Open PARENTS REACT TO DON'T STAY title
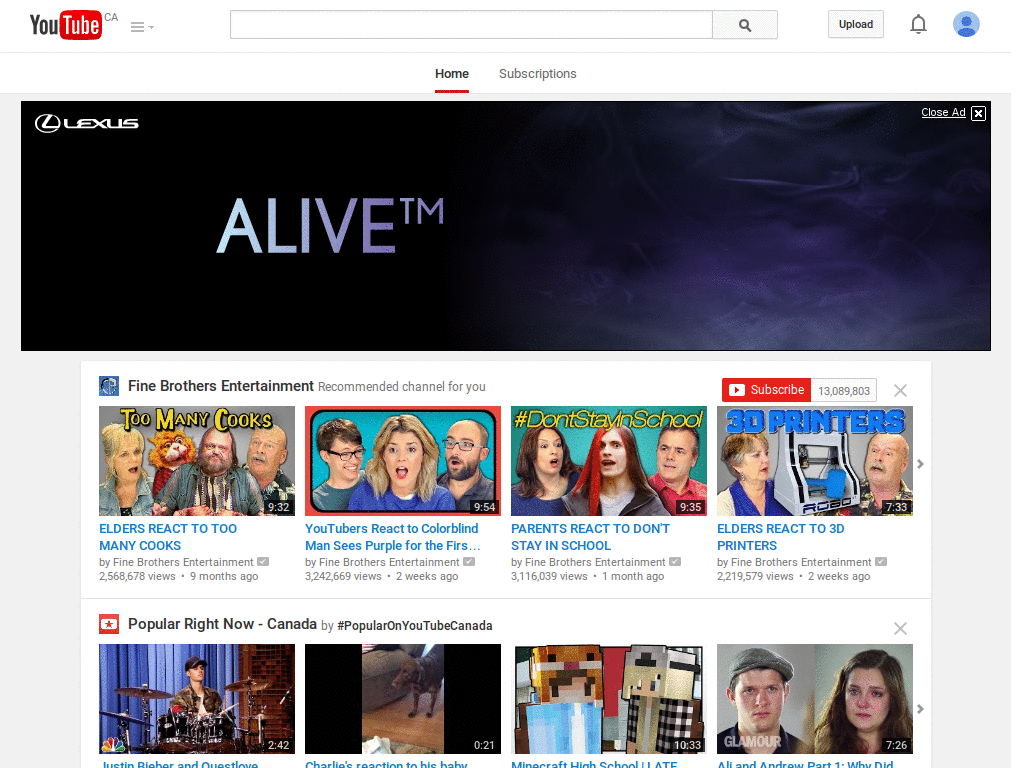1024x768 pixels. click(590, 537)
